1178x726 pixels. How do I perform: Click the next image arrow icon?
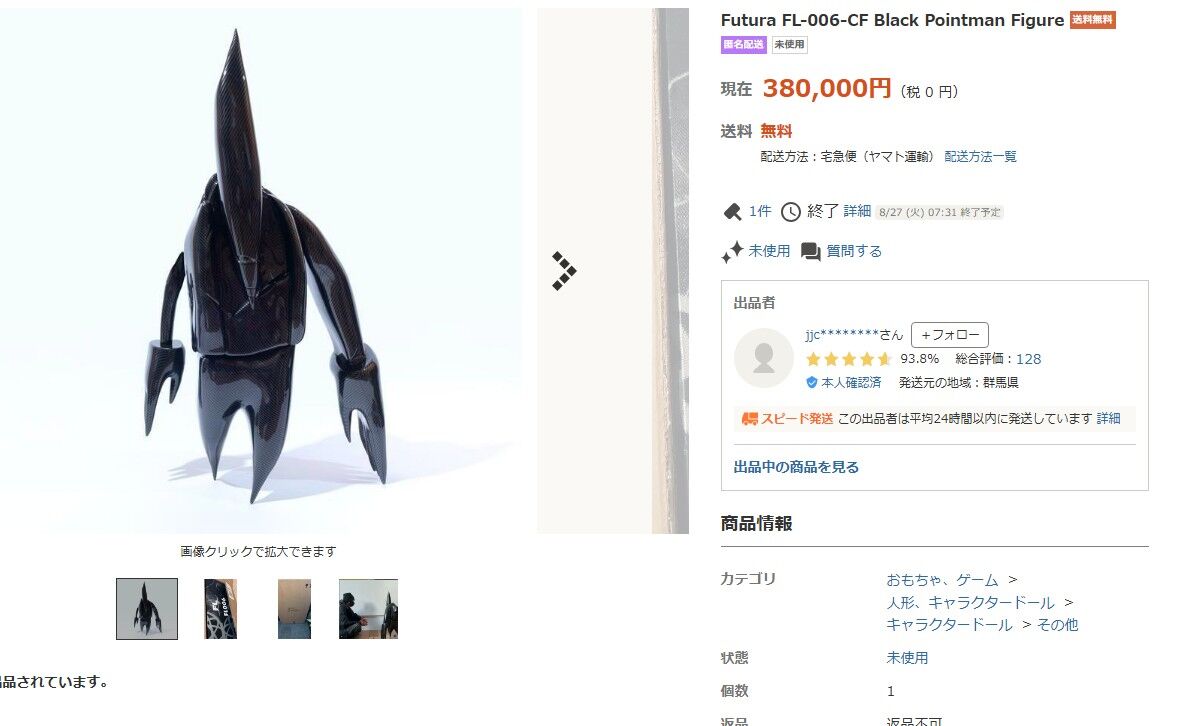564,271
